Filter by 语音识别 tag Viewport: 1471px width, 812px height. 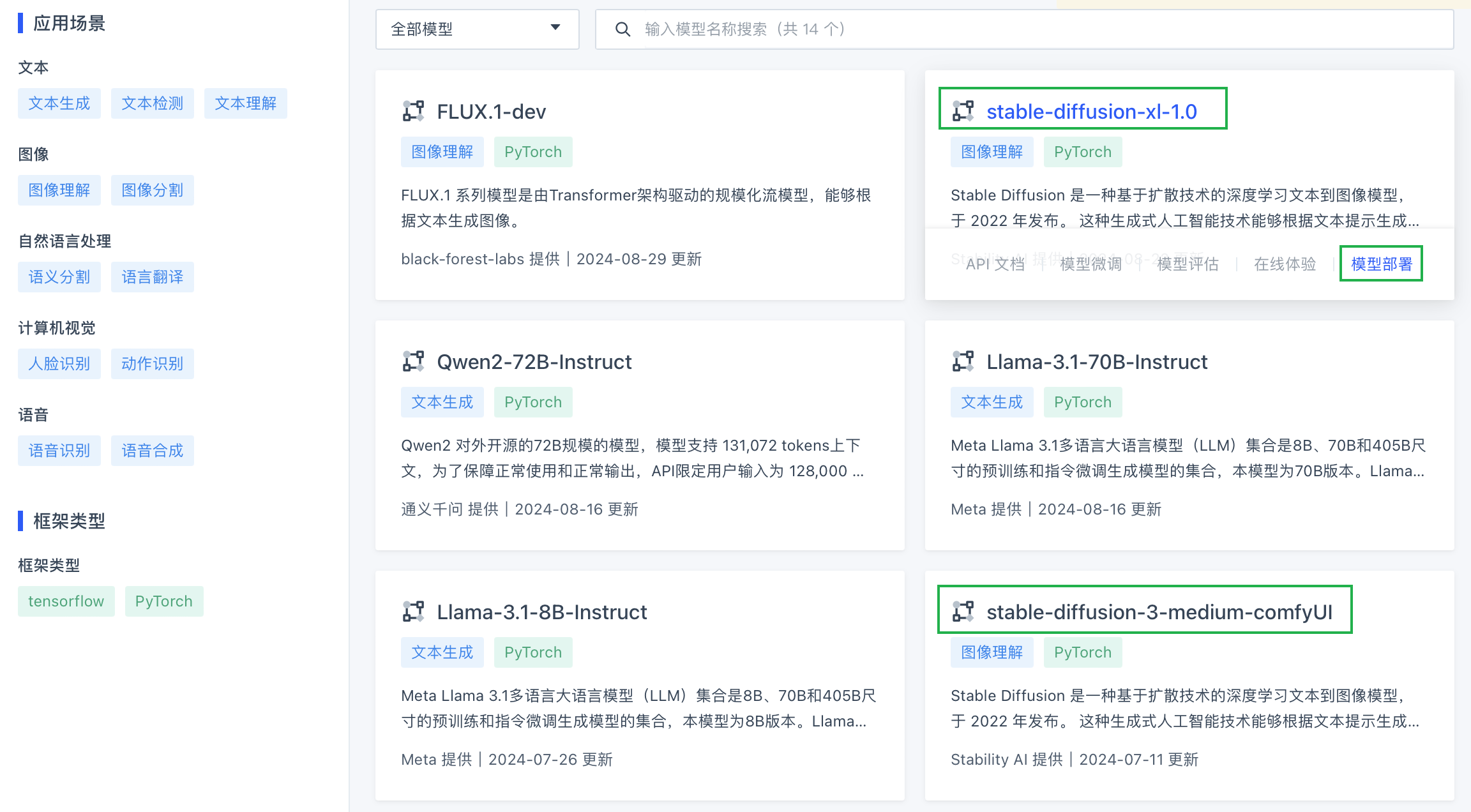tap(59, 451)
